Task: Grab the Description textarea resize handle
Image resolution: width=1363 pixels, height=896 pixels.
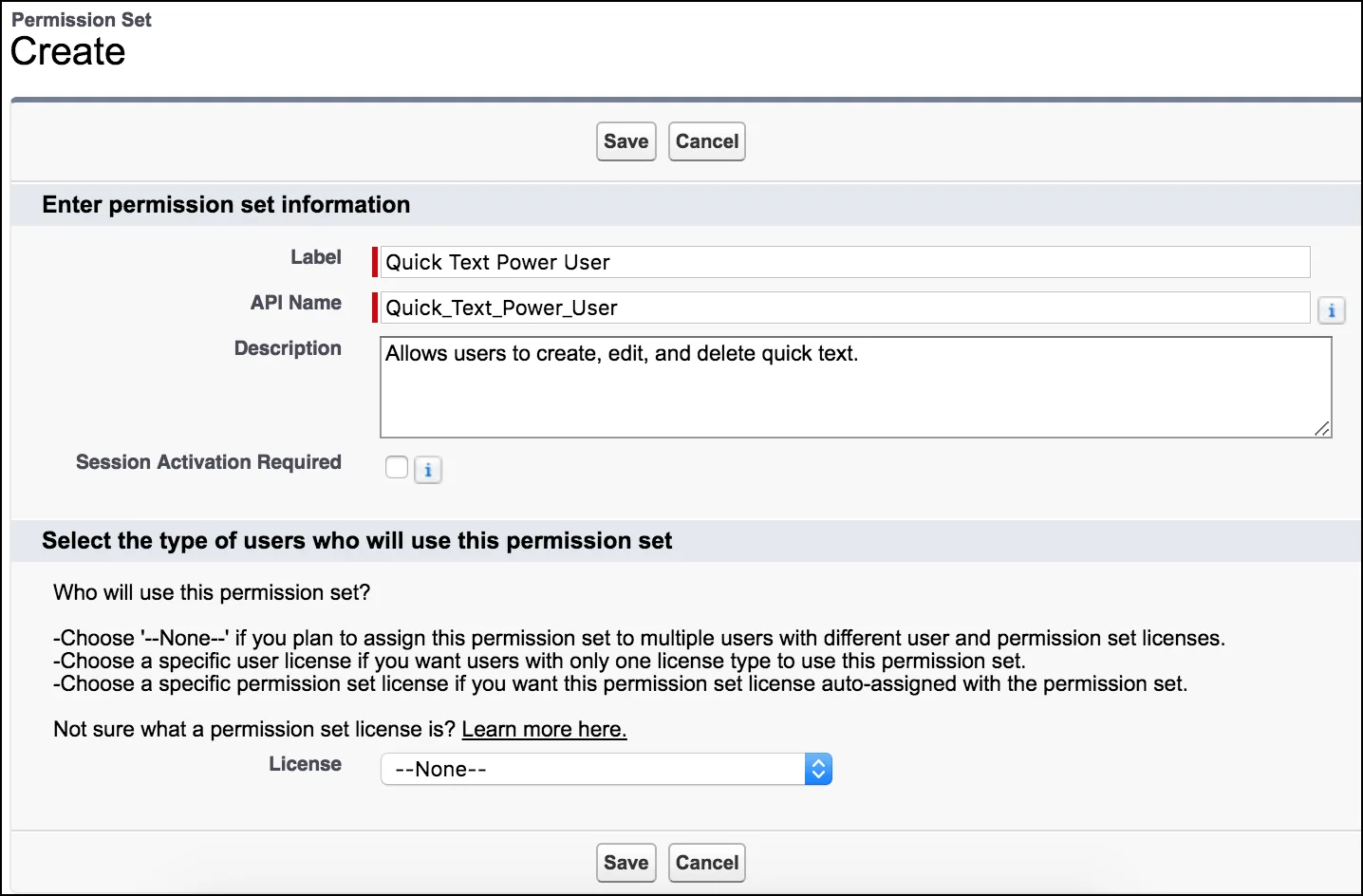Action: (1322, 429)
